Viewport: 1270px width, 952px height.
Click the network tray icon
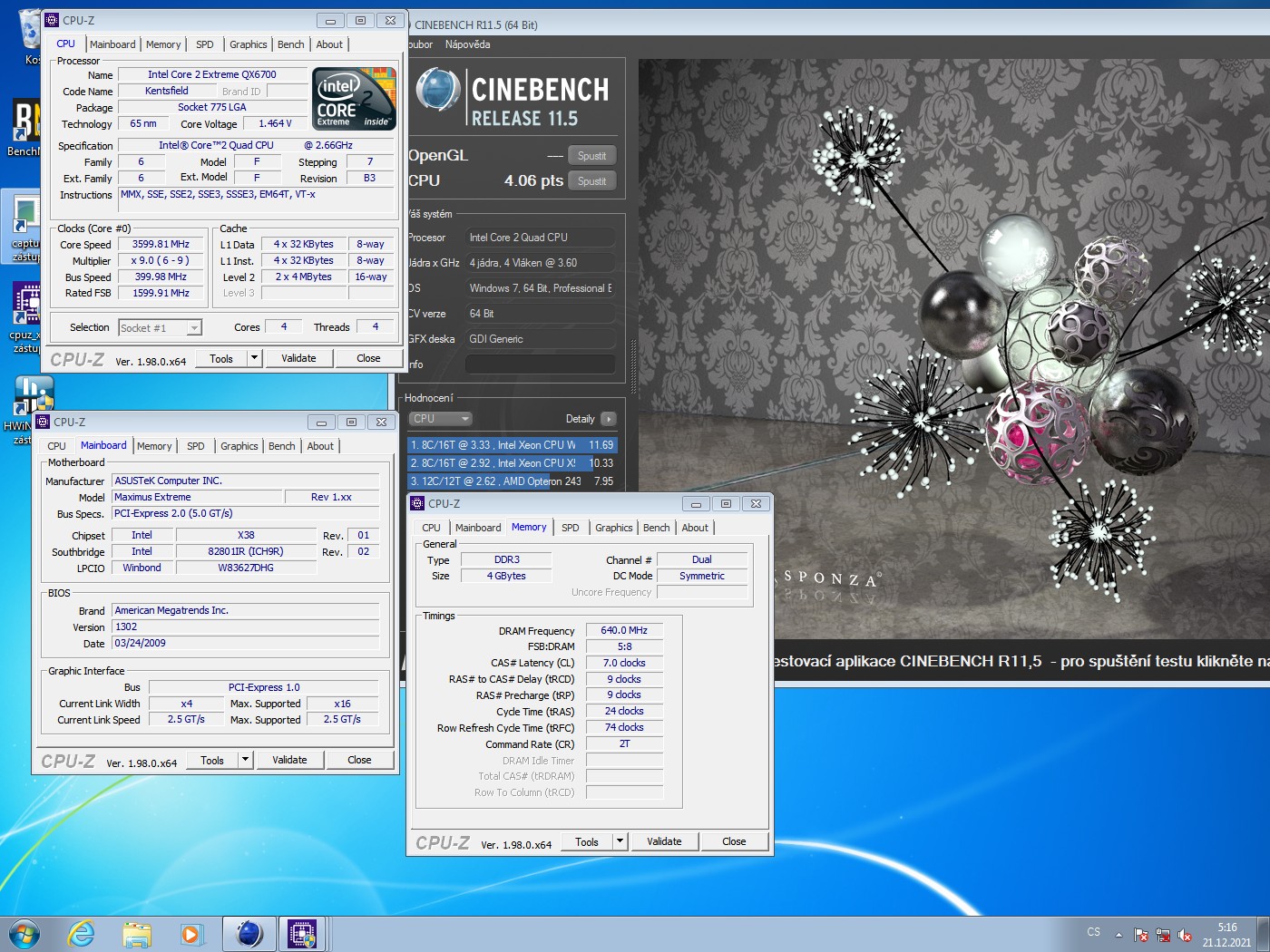(1163, 935)
